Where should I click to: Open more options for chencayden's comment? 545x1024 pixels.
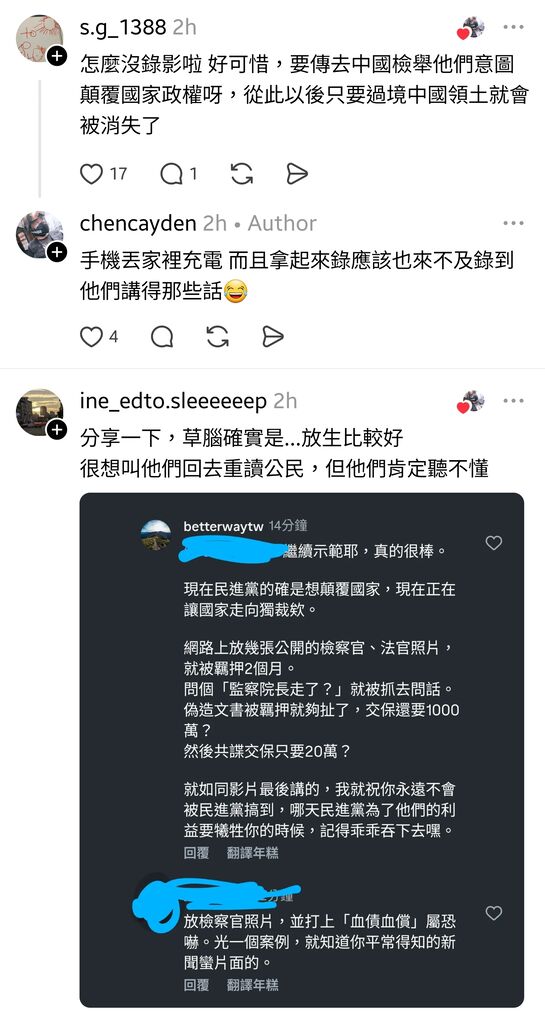[513, 223]
